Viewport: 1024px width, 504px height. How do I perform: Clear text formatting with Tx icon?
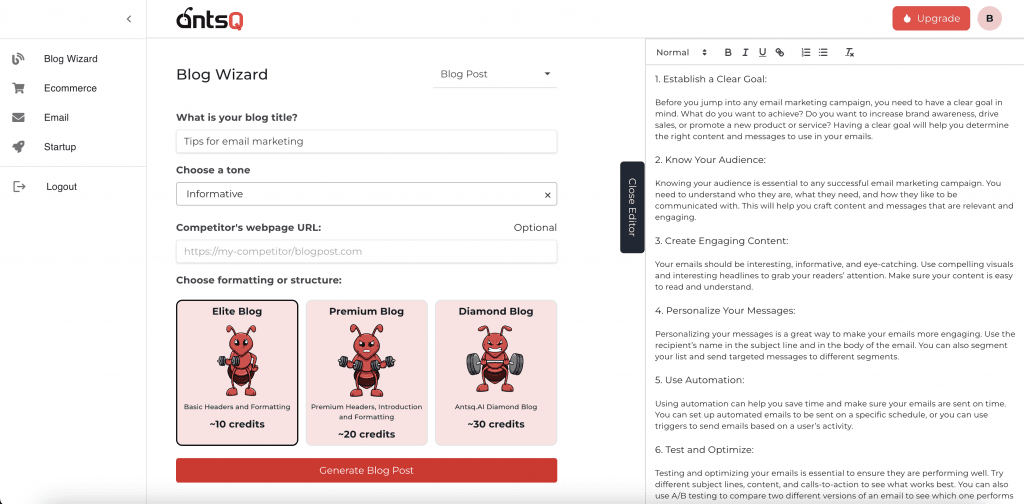point(850,52)
